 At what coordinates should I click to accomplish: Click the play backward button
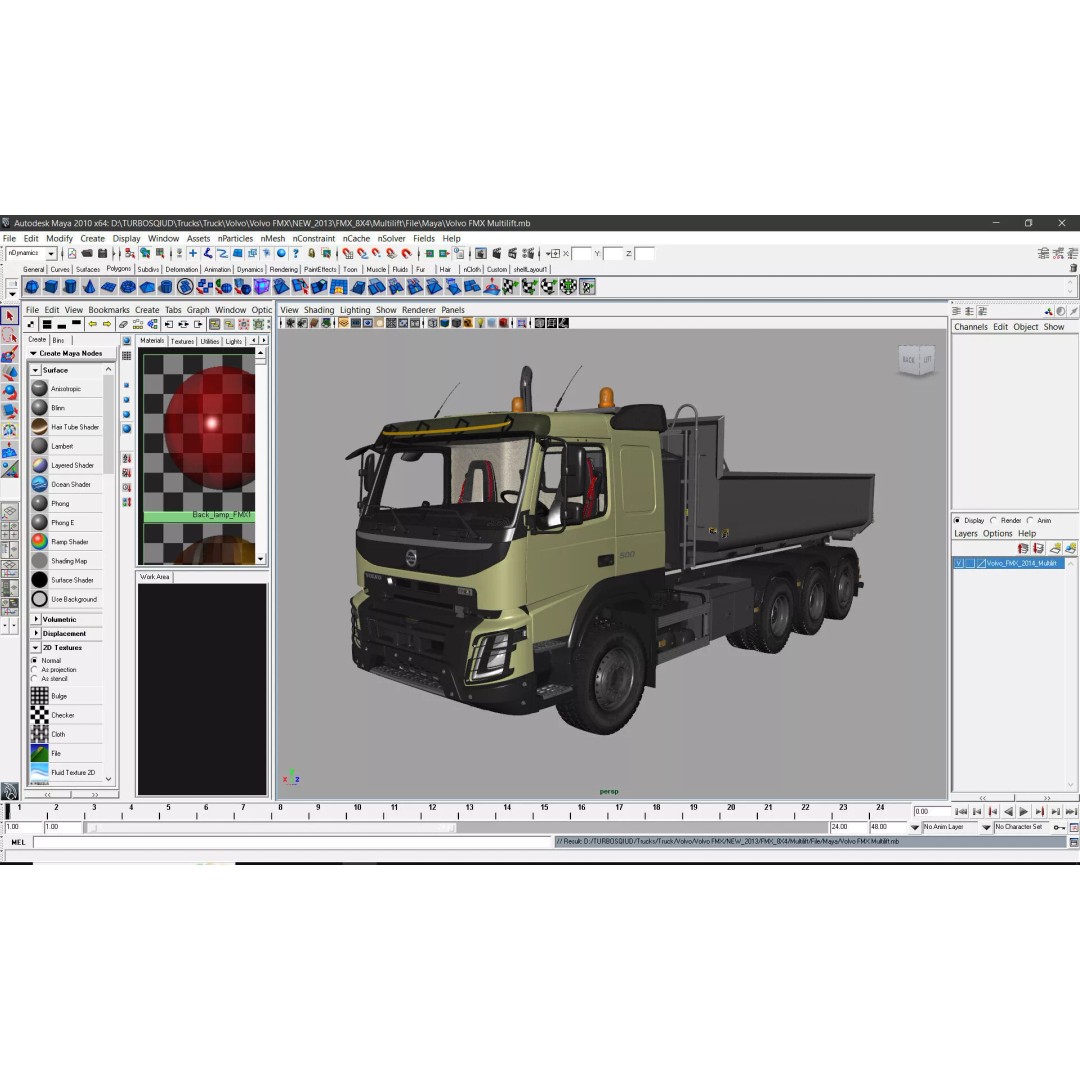coord(1008,811)
